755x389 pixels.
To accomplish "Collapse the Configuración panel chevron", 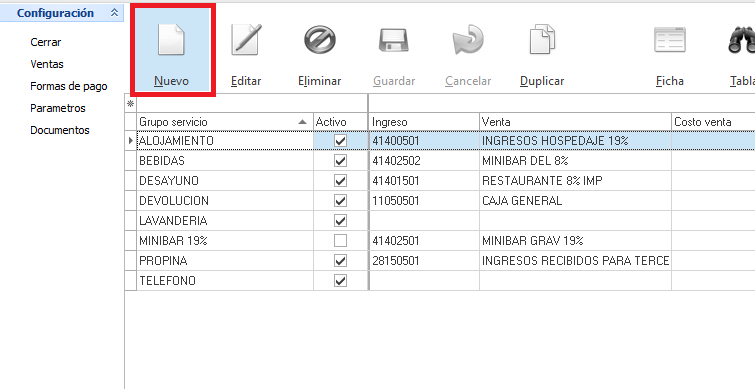I will pos(114,13).
